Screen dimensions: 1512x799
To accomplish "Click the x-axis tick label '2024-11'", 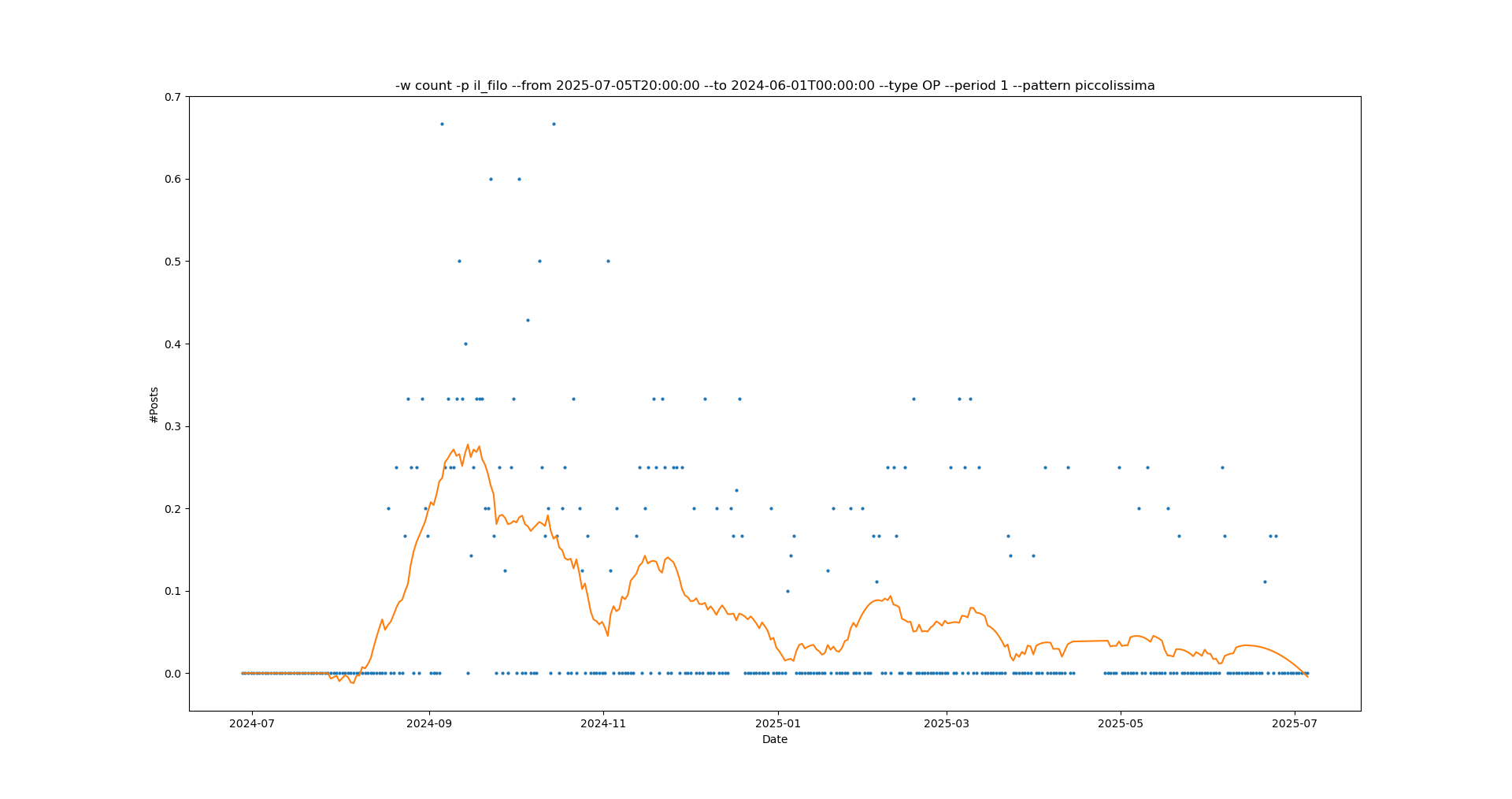I will [x=603, y=723].
